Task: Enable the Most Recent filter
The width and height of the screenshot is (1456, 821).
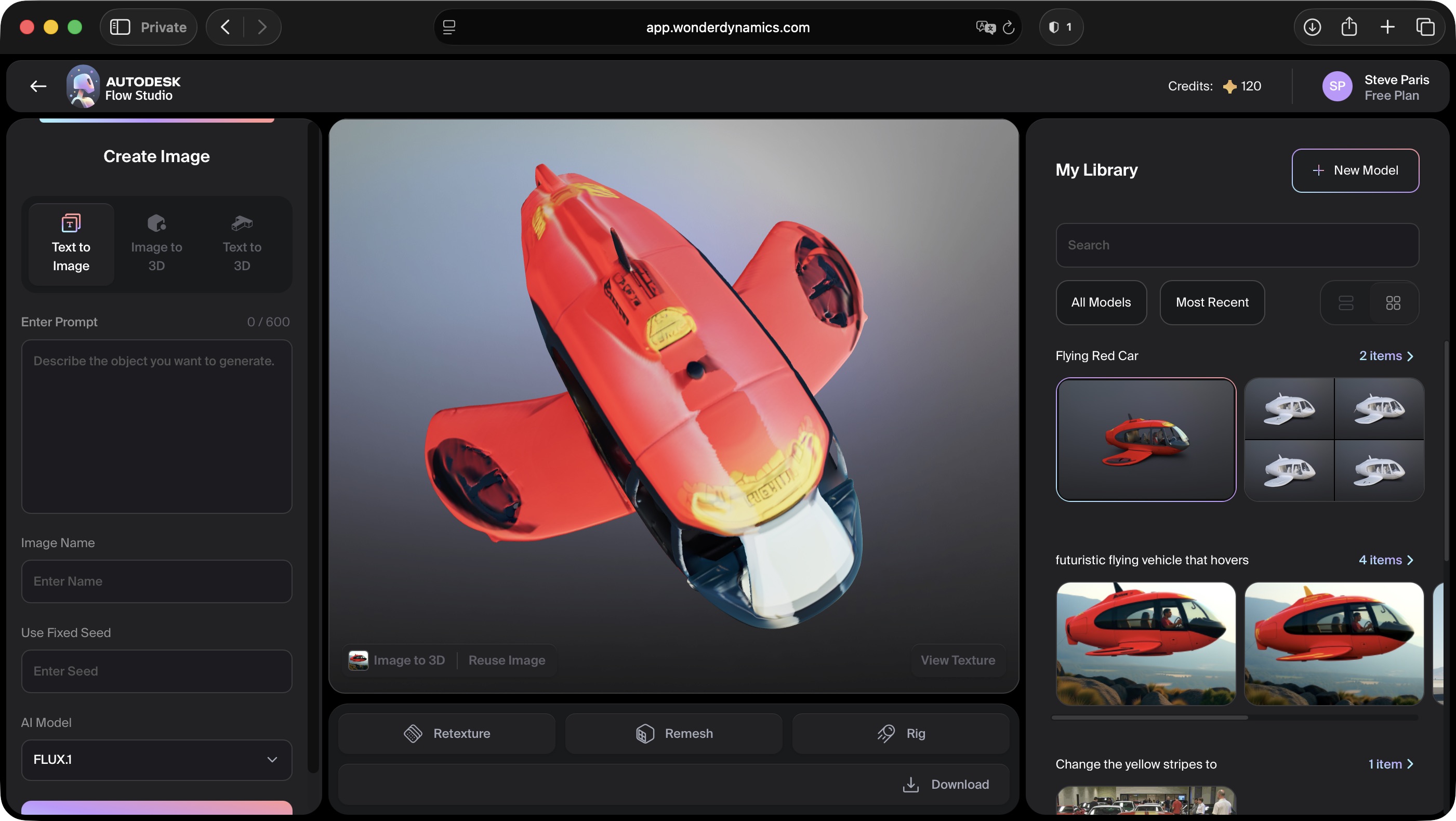Action: (1212, 303)
